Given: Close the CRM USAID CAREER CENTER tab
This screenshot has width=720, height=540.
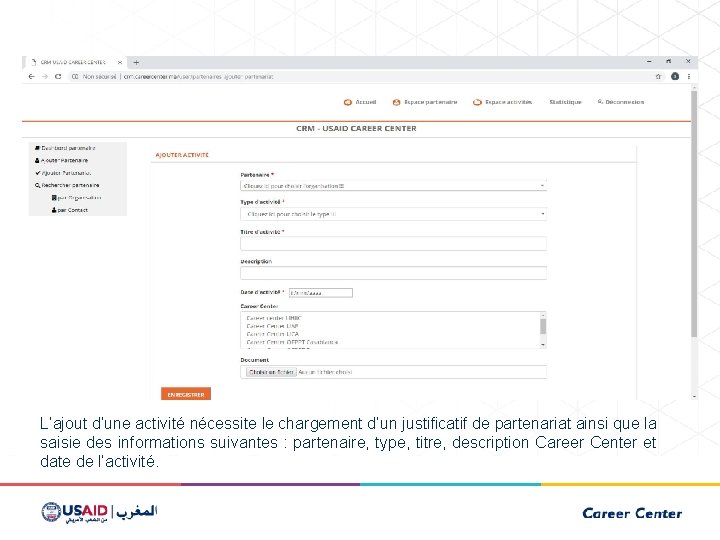Looking at the screenshot, I should point(120,62).
